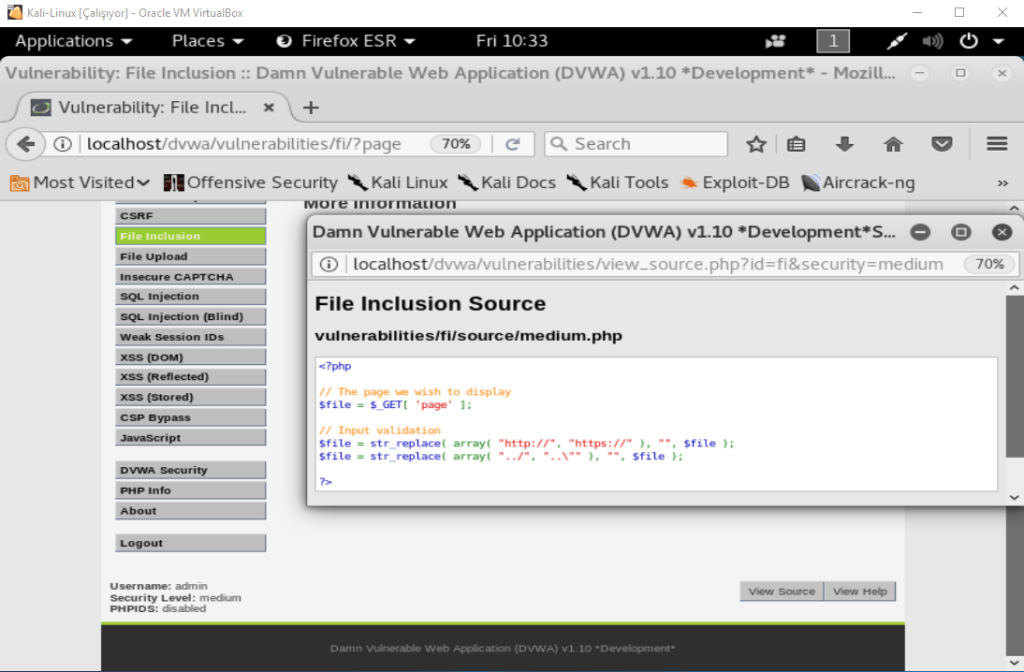Open the Firefox hamburger menu
The width and height of the screenshot is (1024, 672).
996,144
